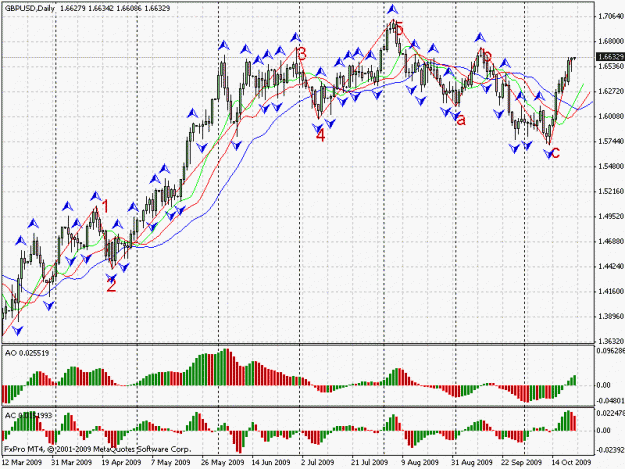The height and width of the screenshot is (469, 625).
Task: Click the AO 0.025519 indicator label
Action: pos(27,353)
